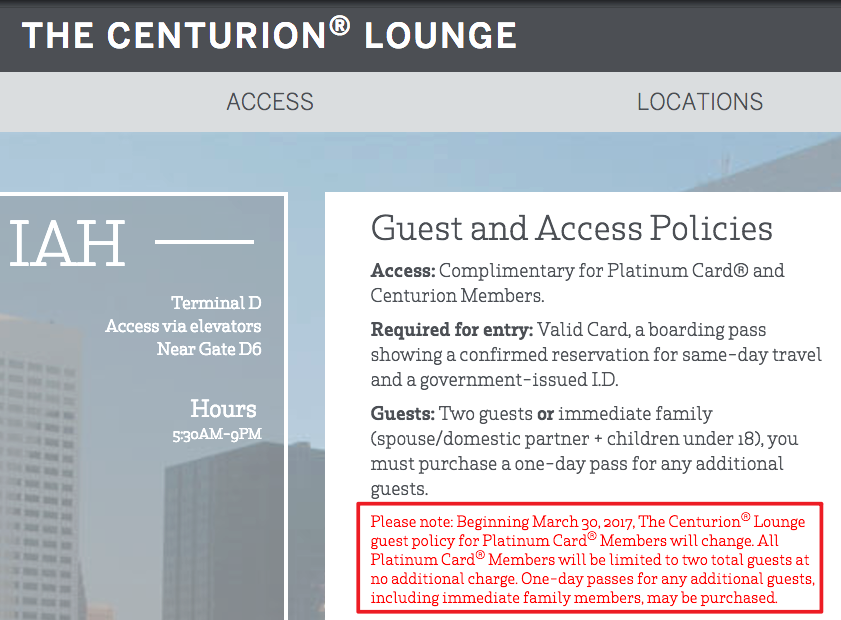Click the IAH airport code heading

tap(67, 243)
